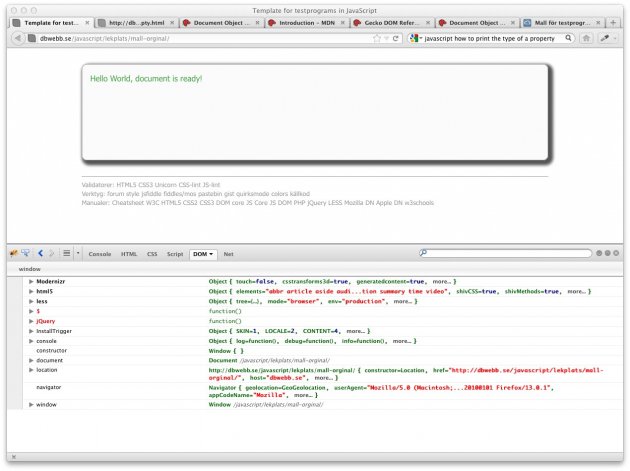Image resolution: width=630 pixels, height=471 pixels.
Task: Click the magnifier icon in the search bar
Action: [568, 38]
